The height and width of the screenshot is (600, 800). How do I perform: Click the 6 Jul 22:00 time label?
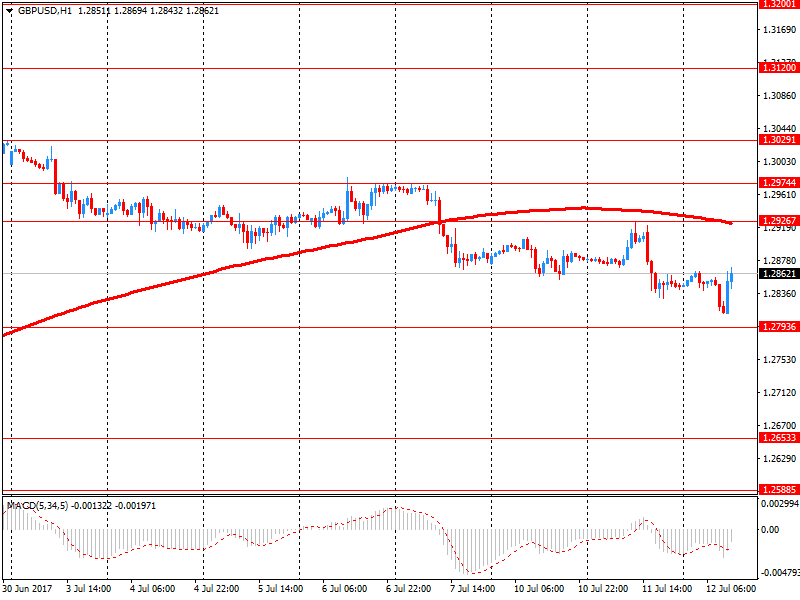click(409, 588)
